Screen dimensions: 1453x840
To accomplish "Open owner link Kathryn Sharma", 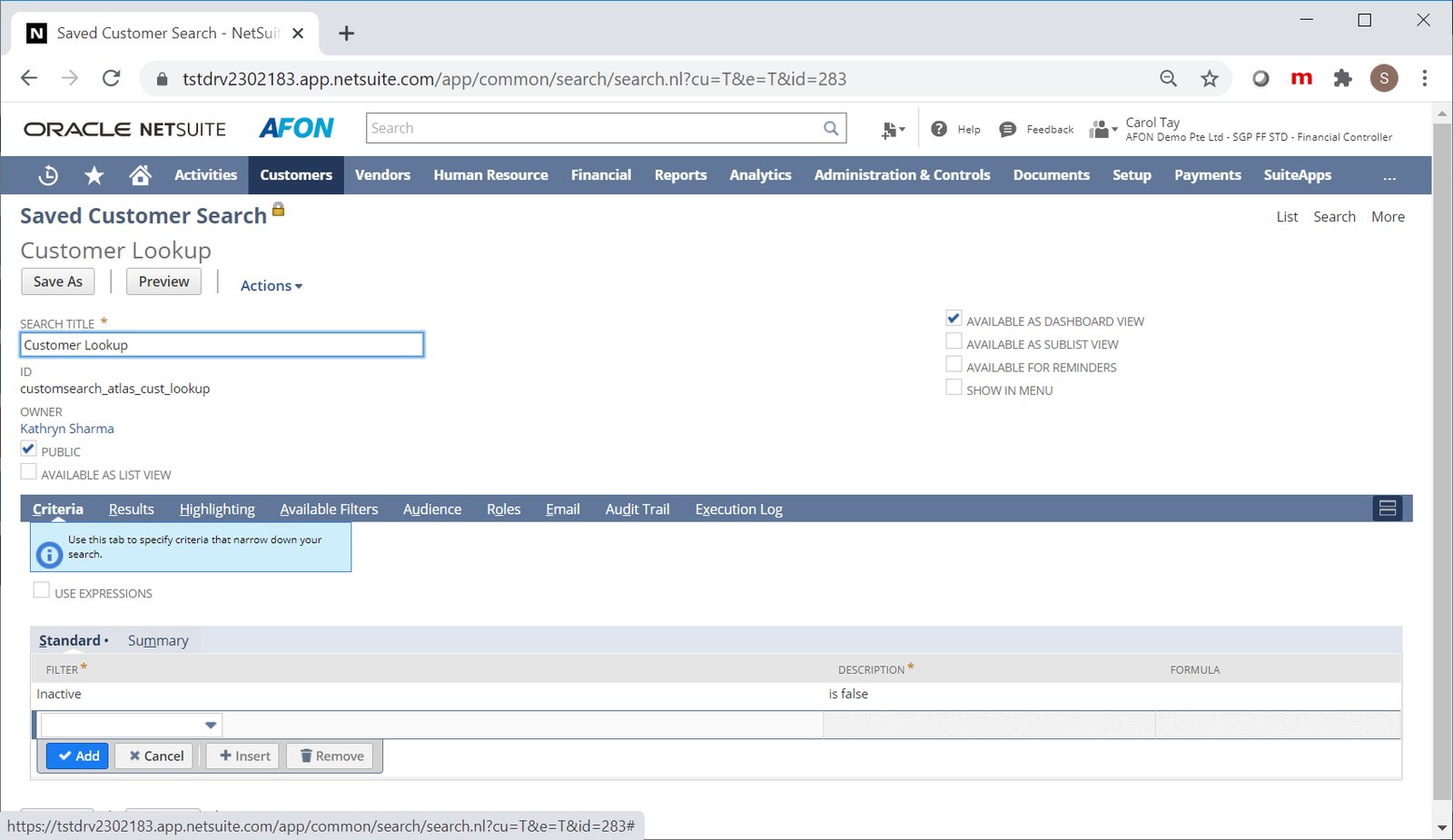I will 66,428.
